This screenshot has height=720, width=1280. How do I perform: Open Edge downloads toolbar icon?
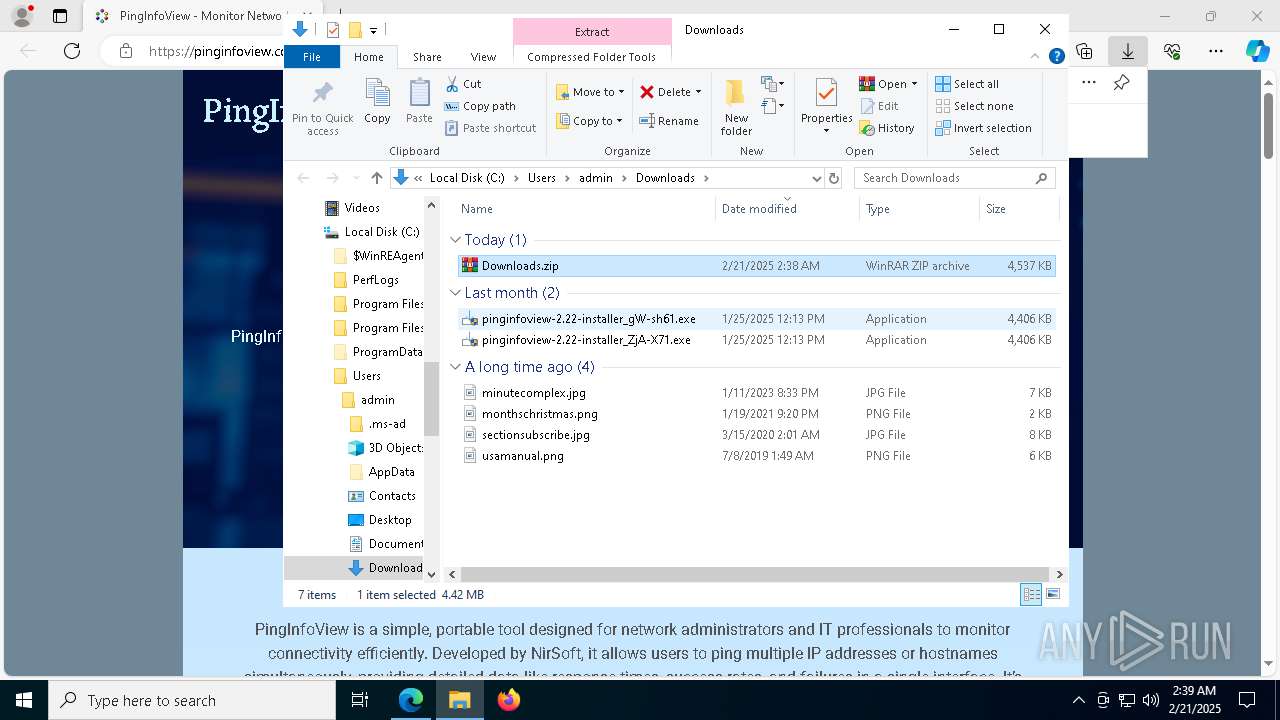(x=1127, y=51)
